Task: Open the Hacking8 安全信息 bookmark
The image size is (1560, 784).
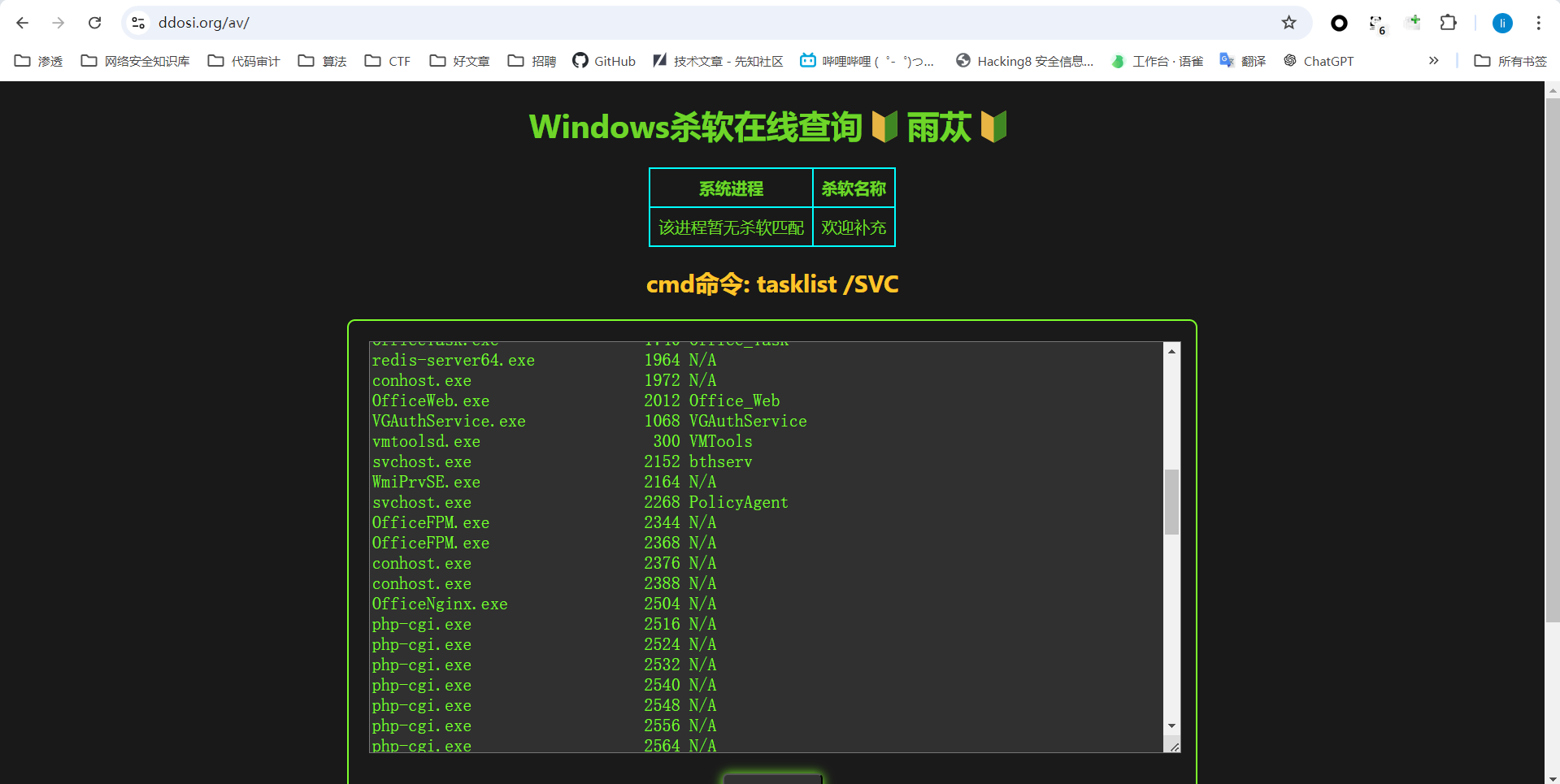Action: pyautogui.click(x=1024, y=61)
